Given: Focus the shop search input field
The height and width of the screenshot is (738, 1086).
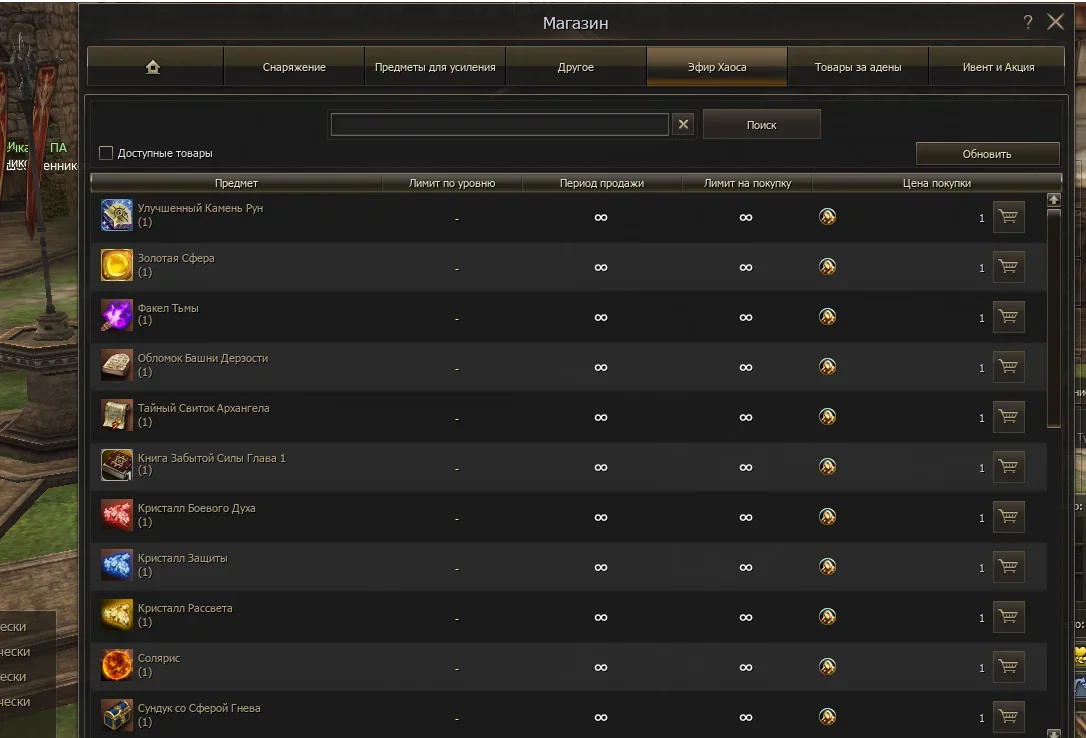Looking at the screenshot, I should click(499, 124).
